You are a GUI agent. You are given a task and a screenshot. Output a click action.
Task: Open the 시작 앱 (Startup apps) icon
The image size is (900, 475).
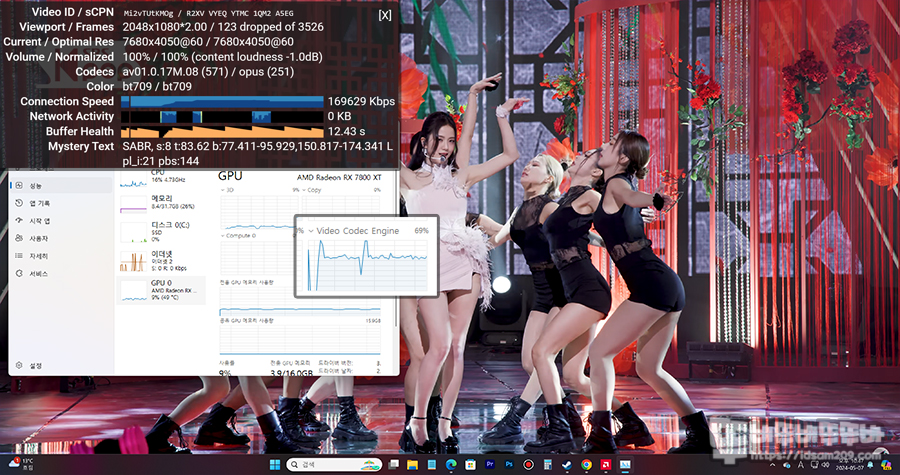click(19, 221)
